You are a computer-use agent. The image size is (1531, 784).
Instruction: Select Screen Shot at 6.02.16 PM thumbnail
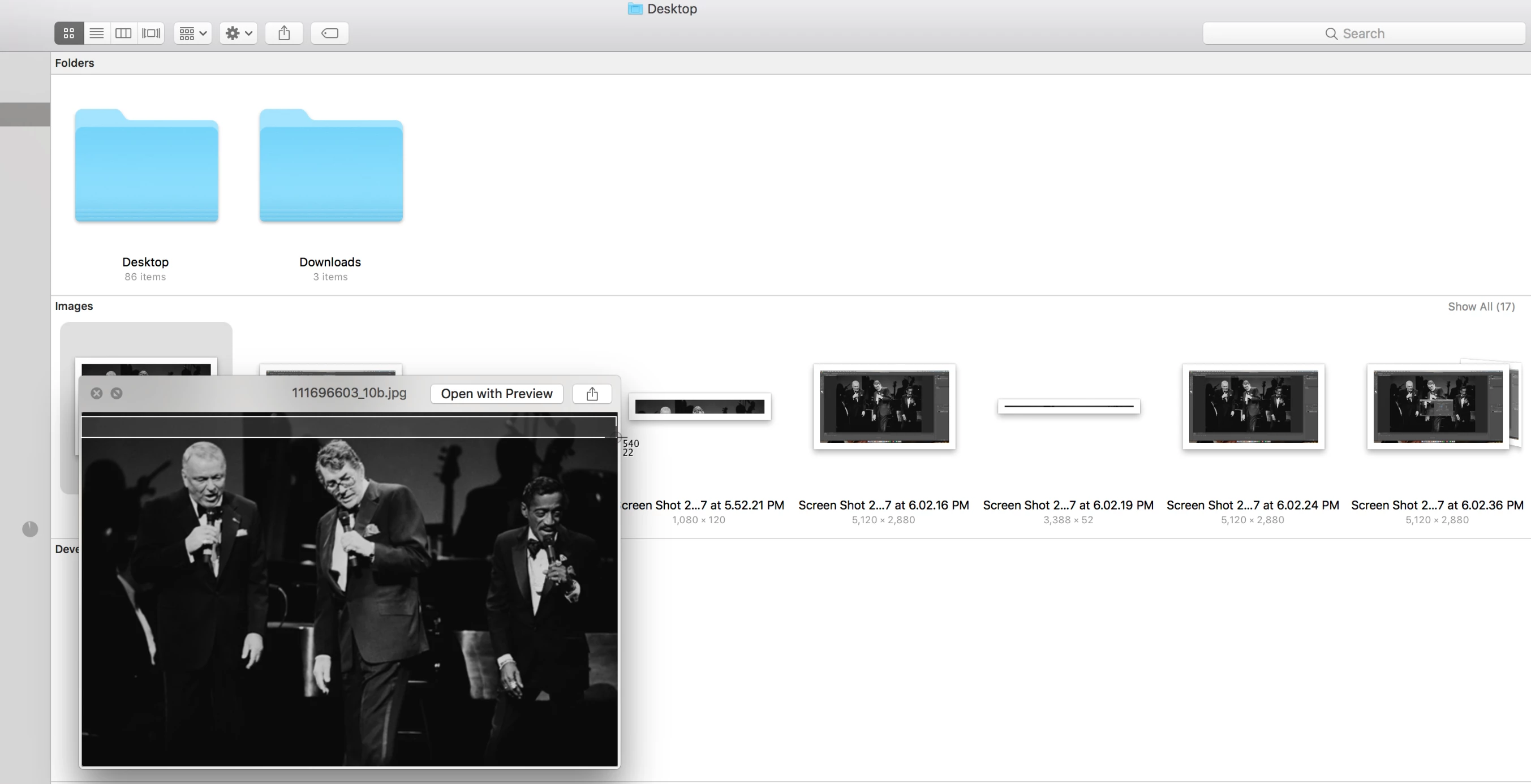(884, 407)
